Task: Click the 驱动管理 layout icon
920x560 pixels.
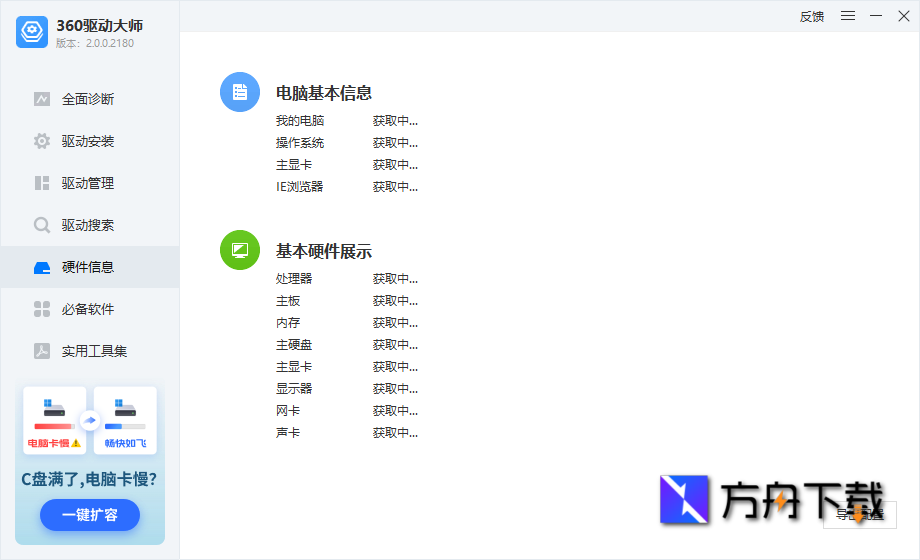Action: tap(42, 183)
